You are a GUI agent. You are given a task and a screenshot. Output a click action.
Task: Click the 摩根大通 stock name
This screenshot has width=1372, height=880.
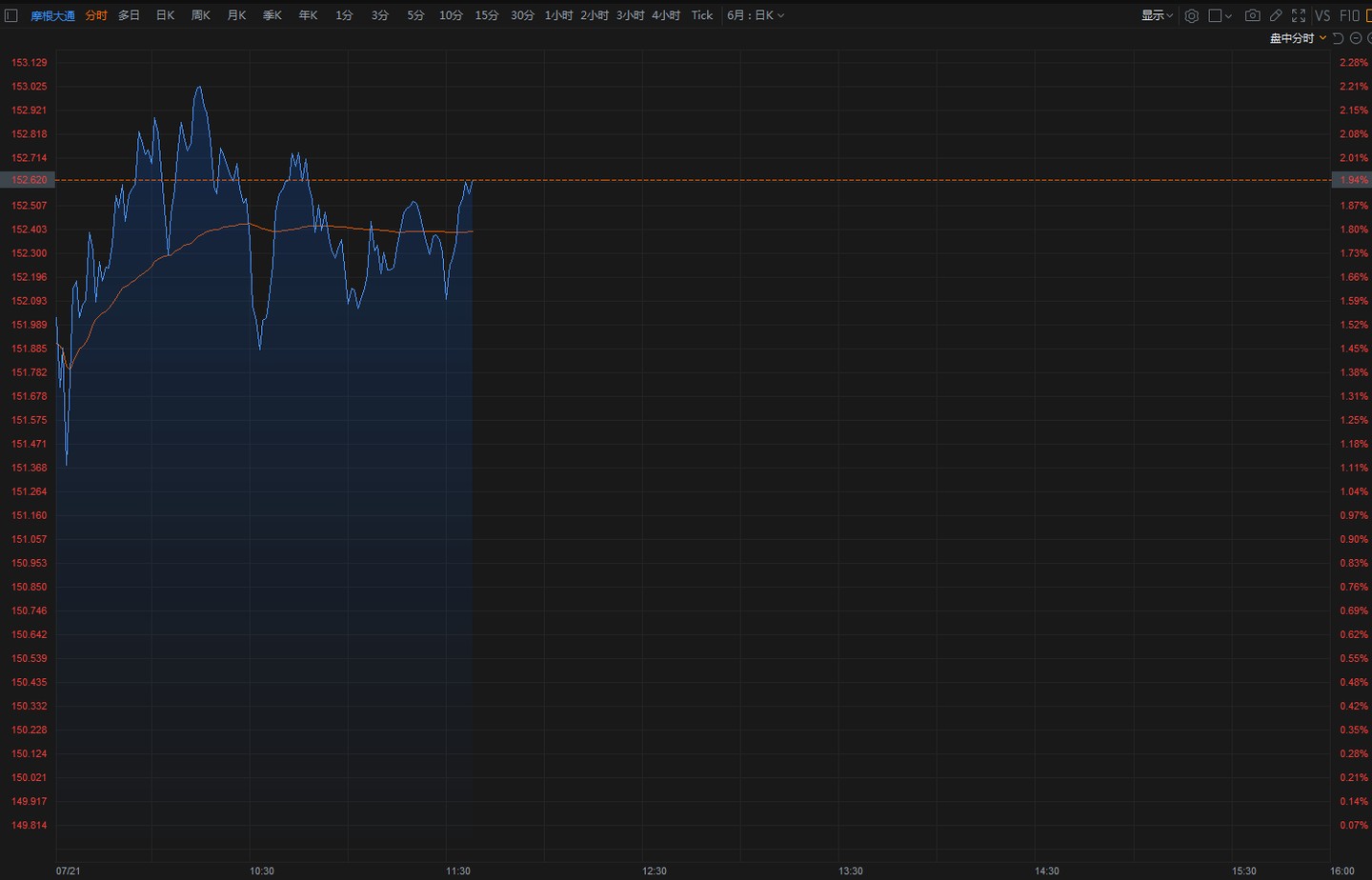click(52, 15)
